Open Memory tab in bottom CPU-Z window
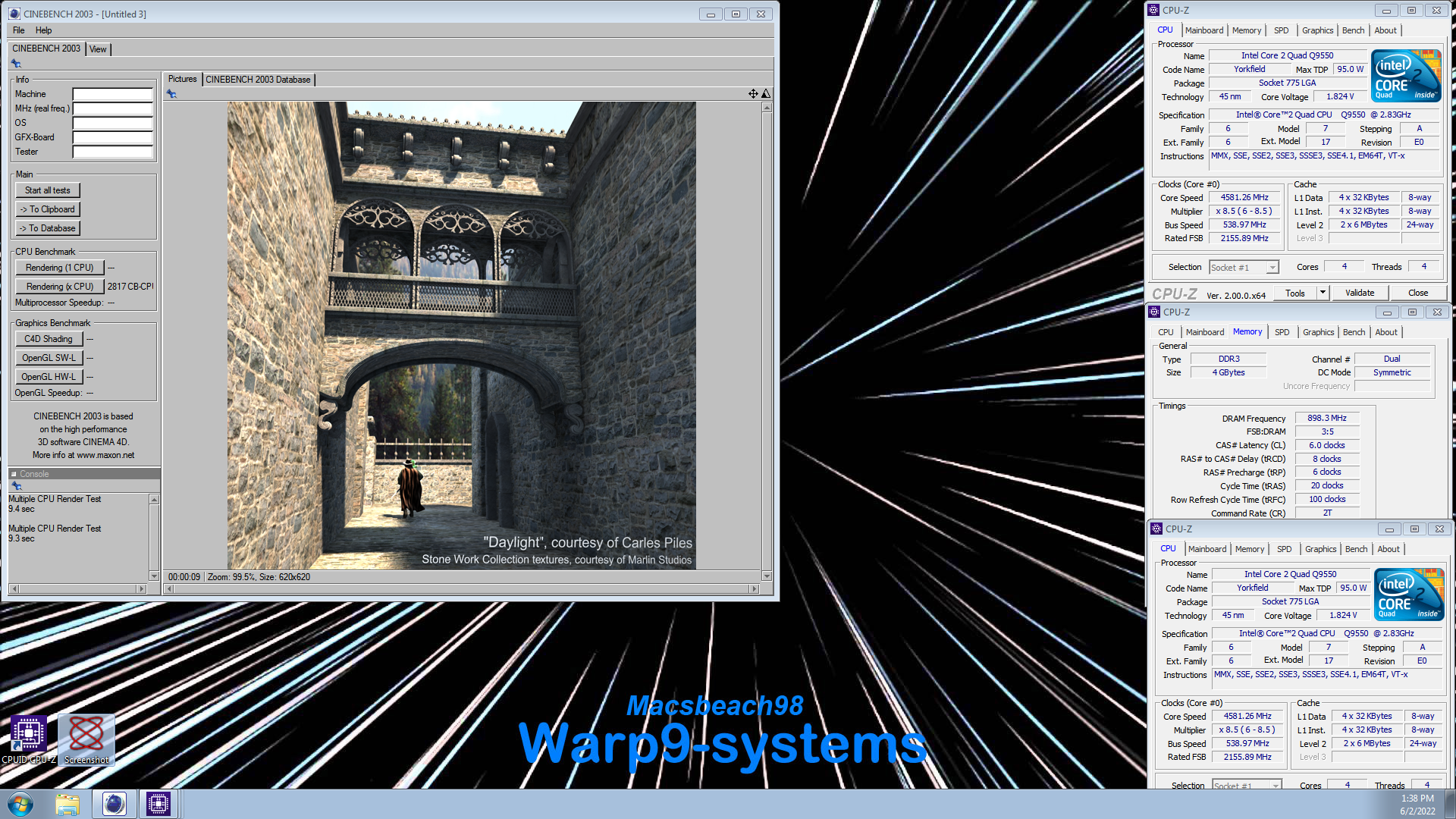 [1250, 549]
